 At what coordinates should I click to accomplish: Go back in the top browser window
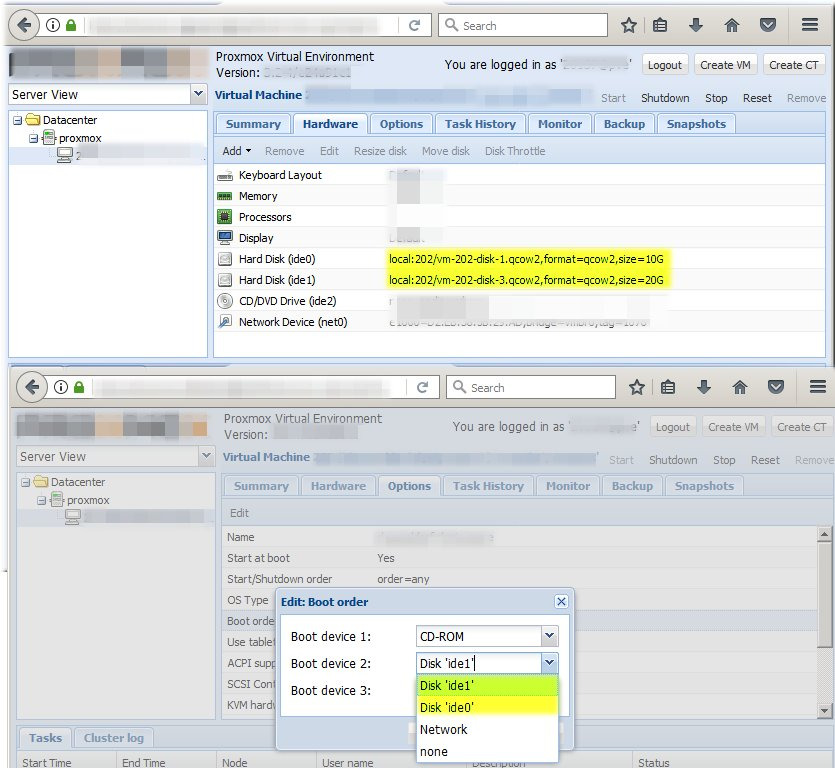coord(24,24)
